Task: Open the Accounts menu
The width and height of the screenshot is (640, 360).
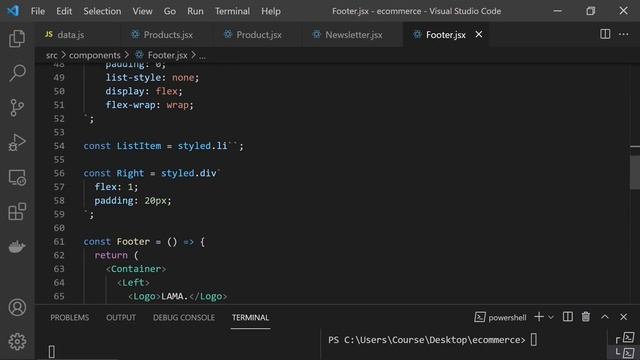Action: [x=17, y=307]
